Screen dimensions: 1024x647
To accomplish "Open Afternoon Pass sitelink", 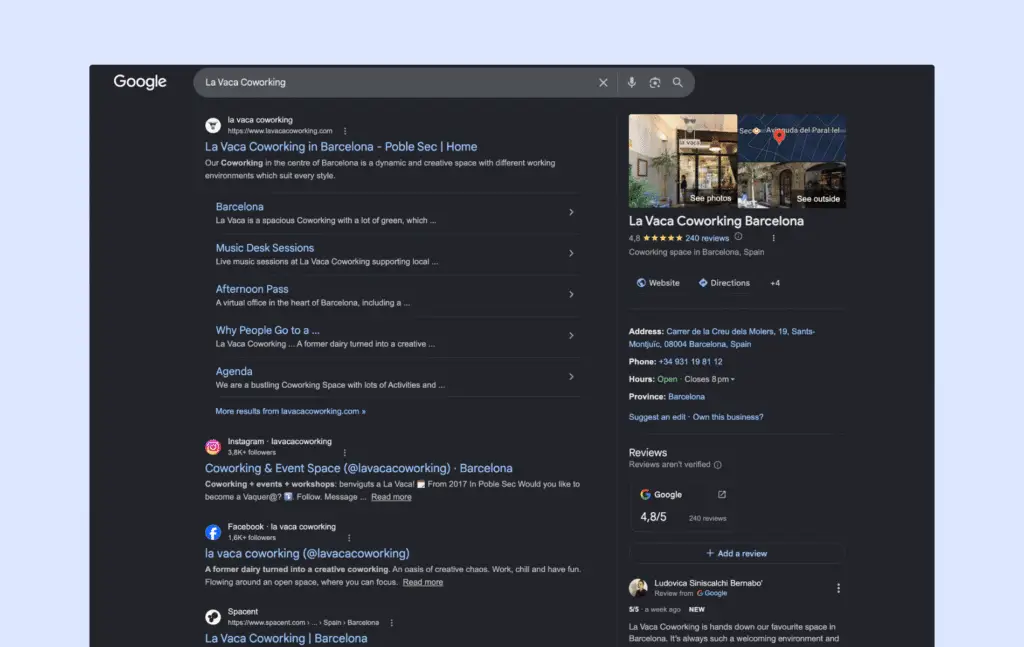I will [x=252, y=289].
